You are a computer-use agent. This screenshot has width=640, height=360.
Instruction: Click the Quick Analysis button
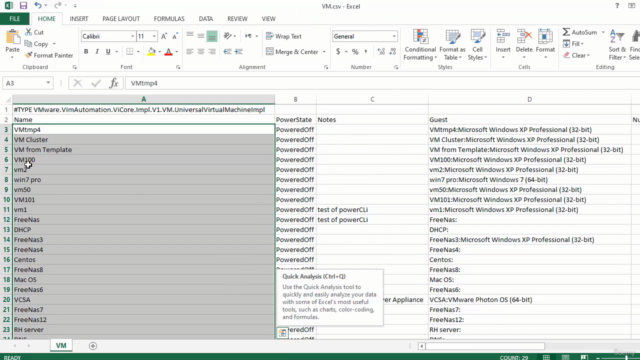point(282,333)
